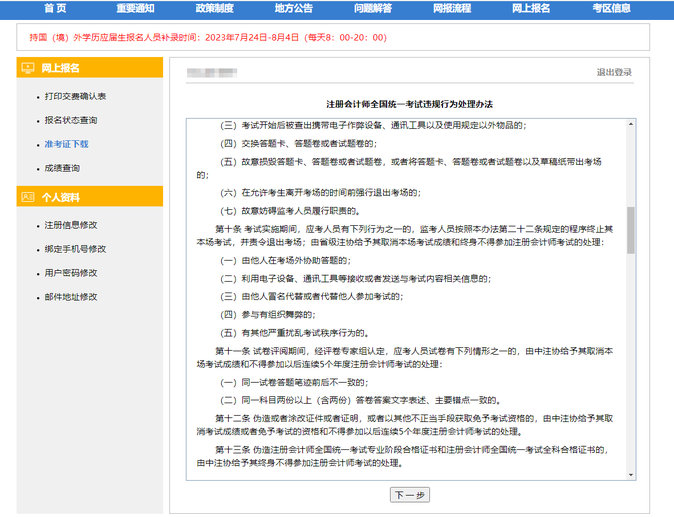674x517 pixels.
Task: Click the scroll up arrow in document panel
Action: [630, 124]
